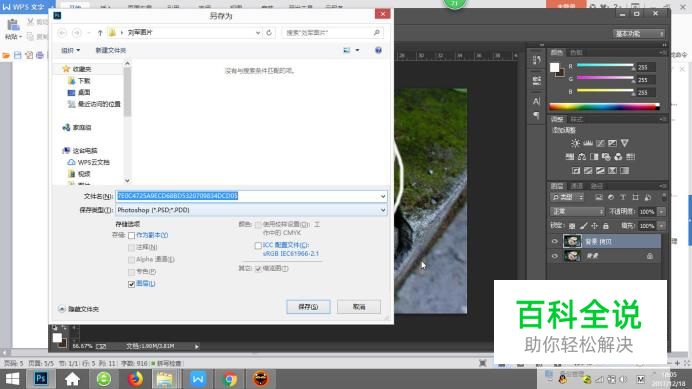Open Photoshop from the Windows taskbar
The image size is (692, 389).
click(41, 379)
